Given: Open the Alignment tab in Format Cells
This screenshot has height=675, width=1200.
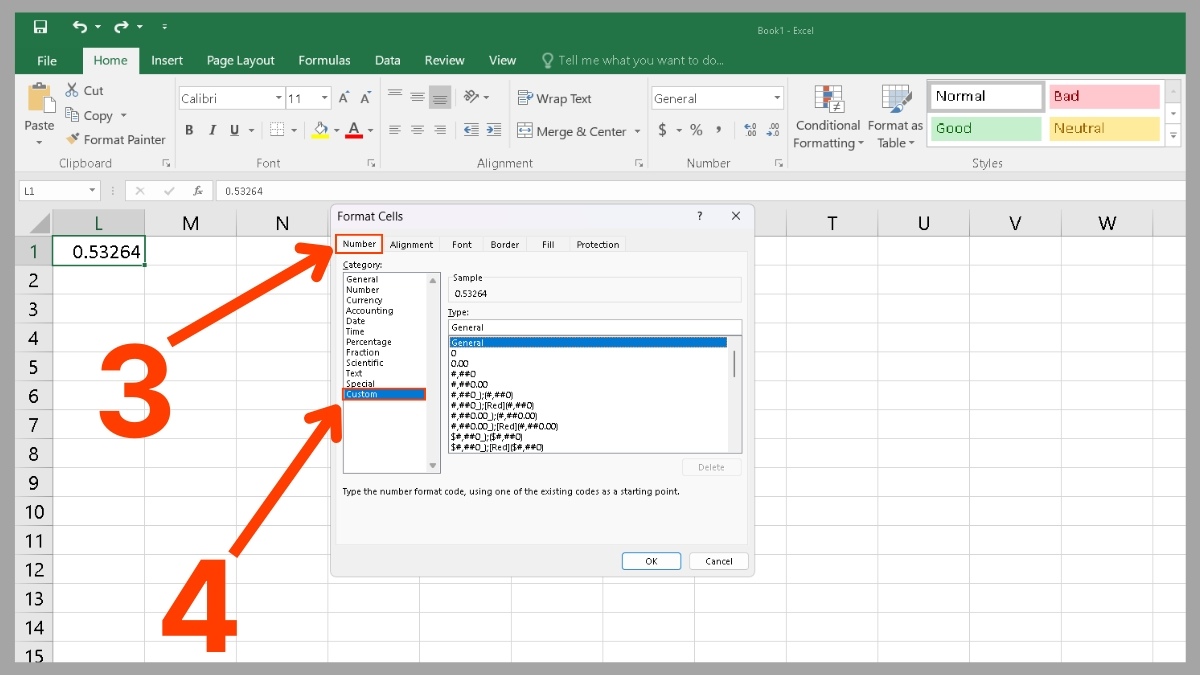Looking at the screenshot, I should point(411,244).
